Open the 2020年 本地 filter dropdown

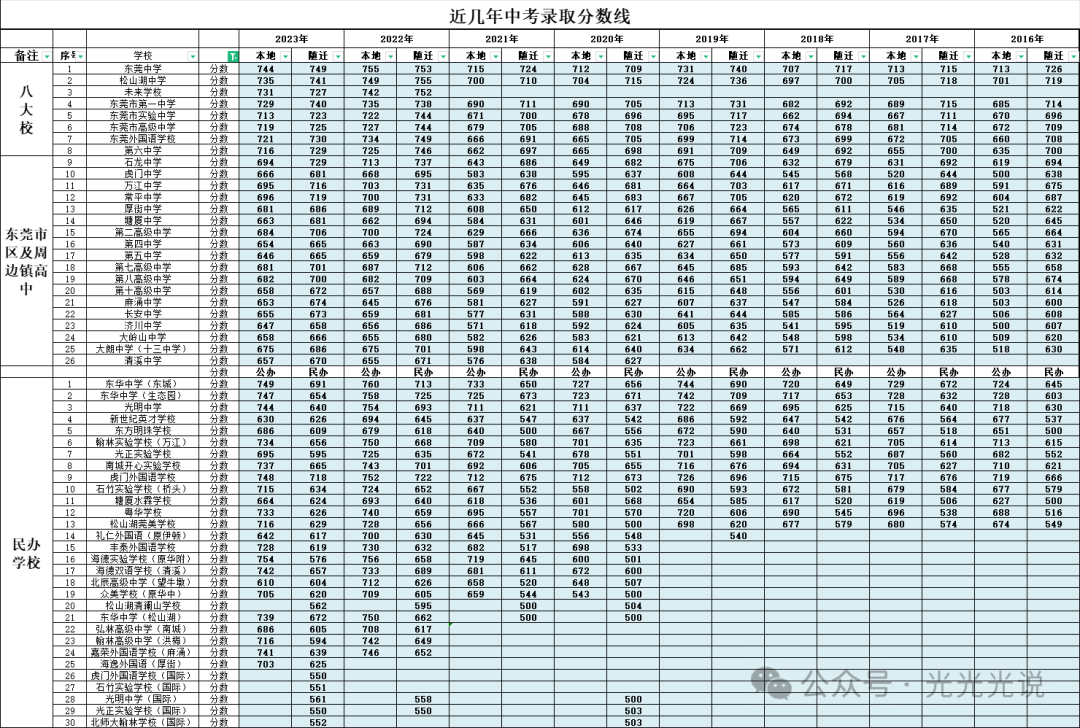[x=601, y=56]
